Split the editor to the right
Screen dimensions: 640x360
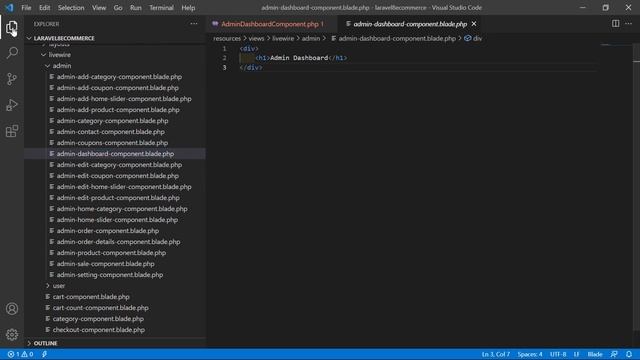[x=616, y=24]
